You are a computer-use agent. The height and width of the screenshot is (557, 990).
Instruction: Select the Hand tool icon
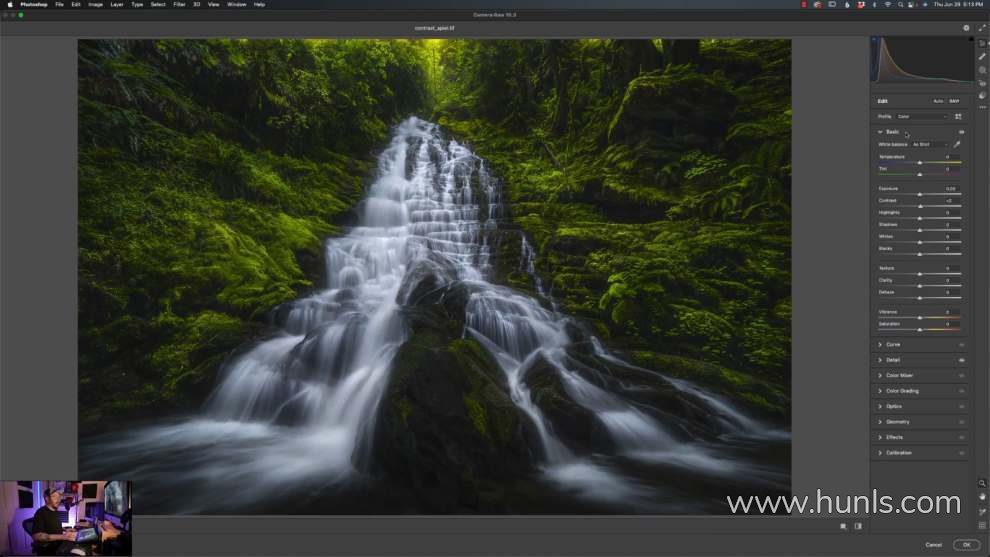(982, 497)
